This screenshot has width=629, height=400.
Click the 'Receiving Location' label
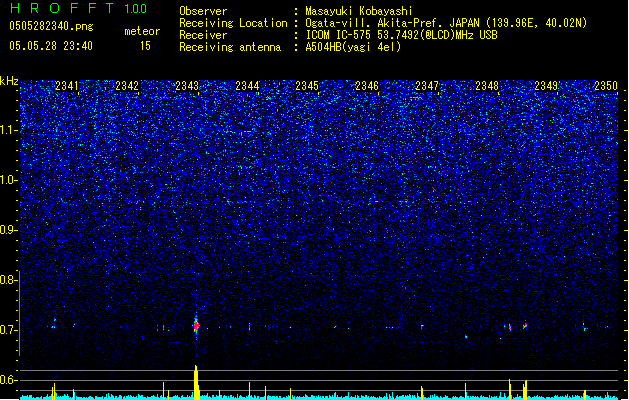233,23
